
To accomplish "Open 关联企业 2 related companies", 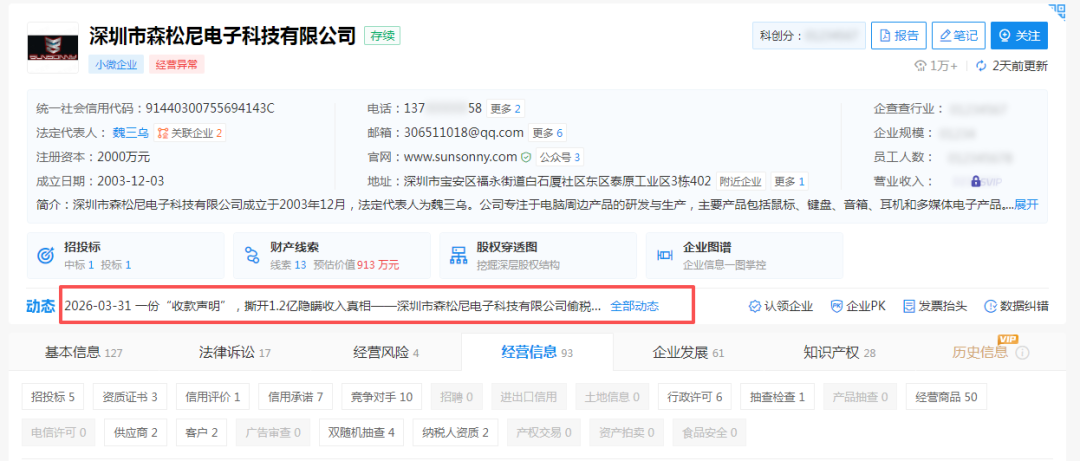I will 189,133.
